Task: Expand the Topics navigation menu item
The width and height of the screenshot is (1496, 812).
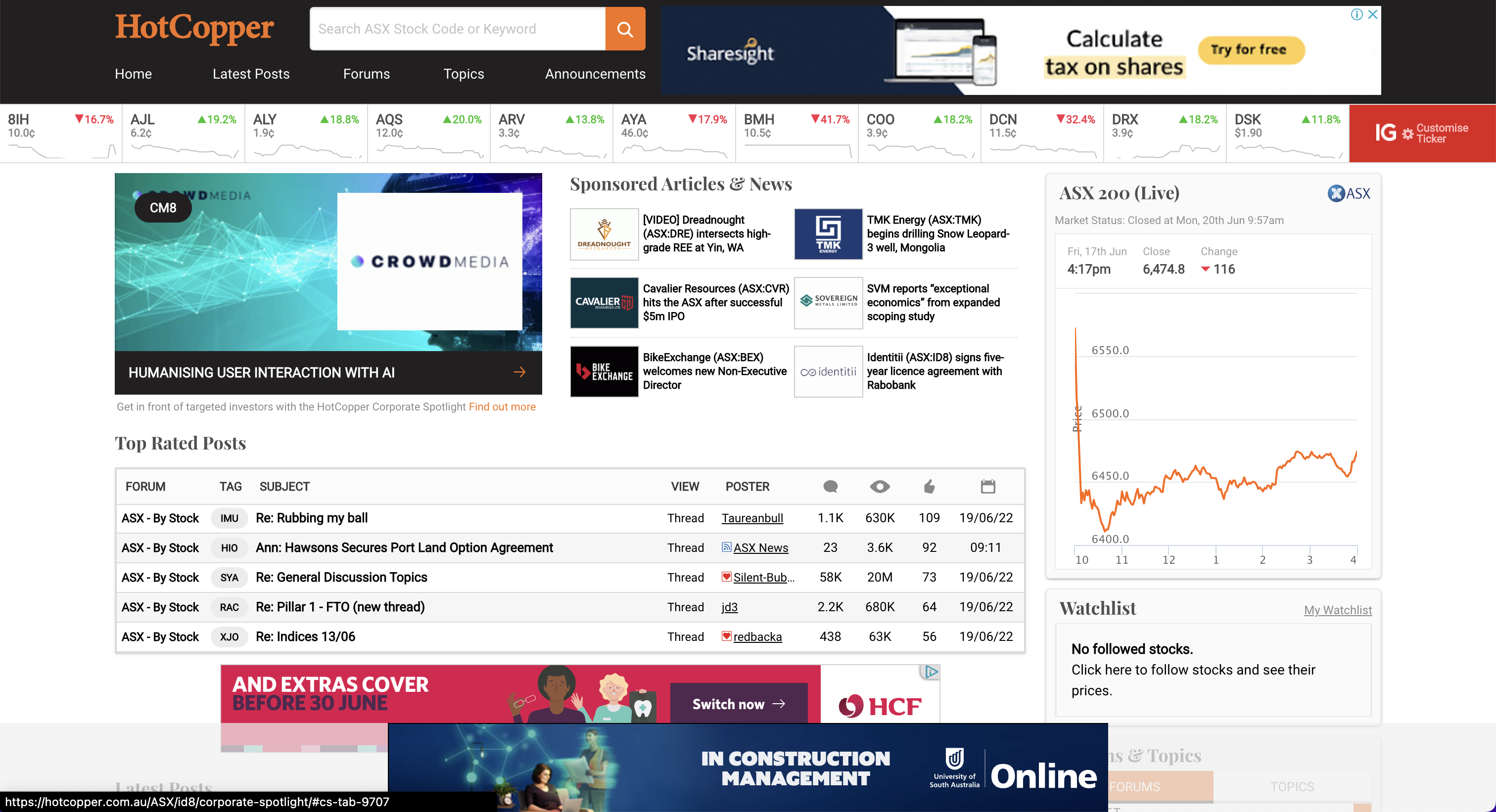Action: tap(464, 73)
